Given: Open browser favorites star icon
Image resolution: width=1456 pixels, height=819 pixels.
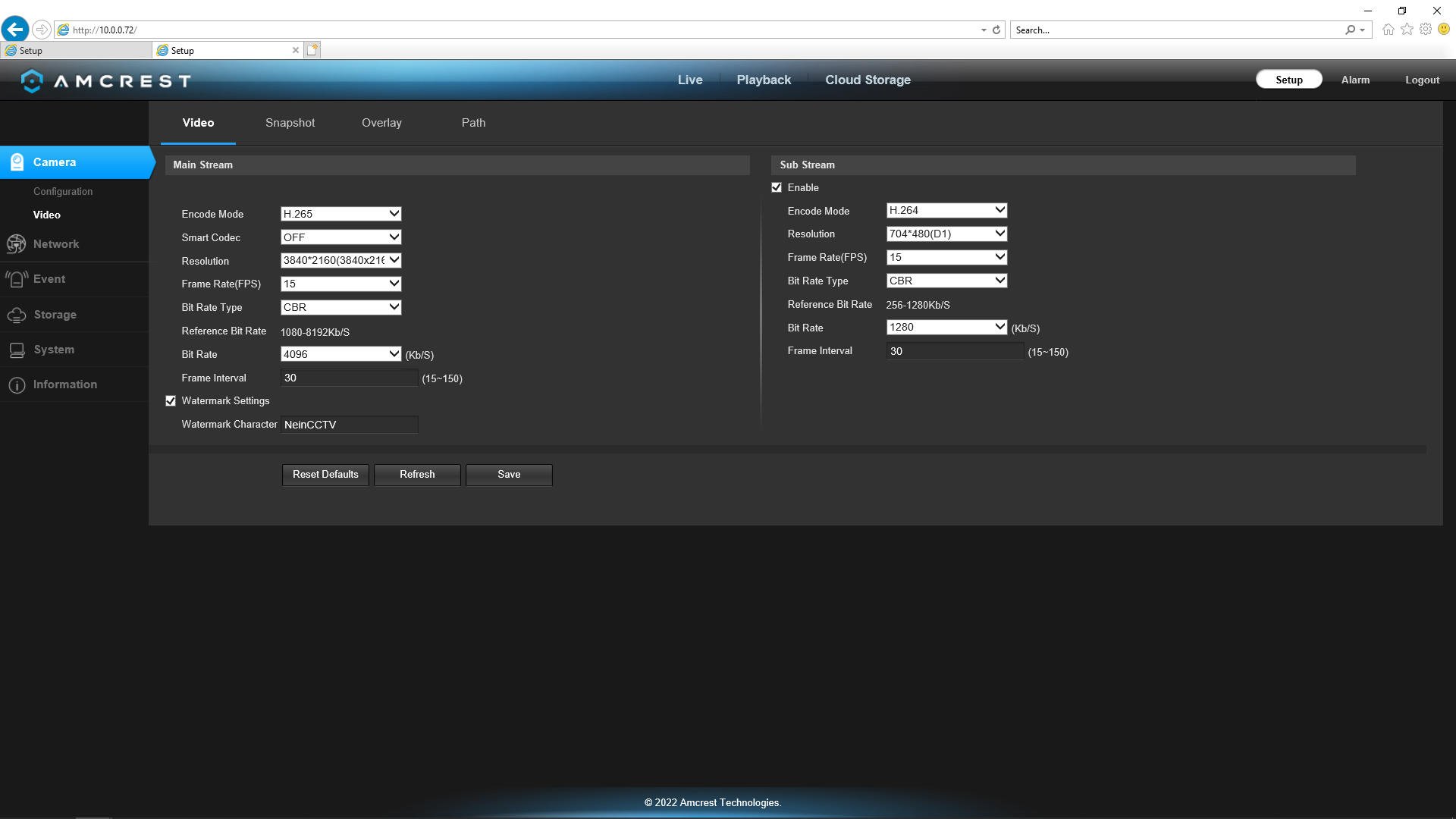Looking at the screenshot, I should pos(1407,30).
